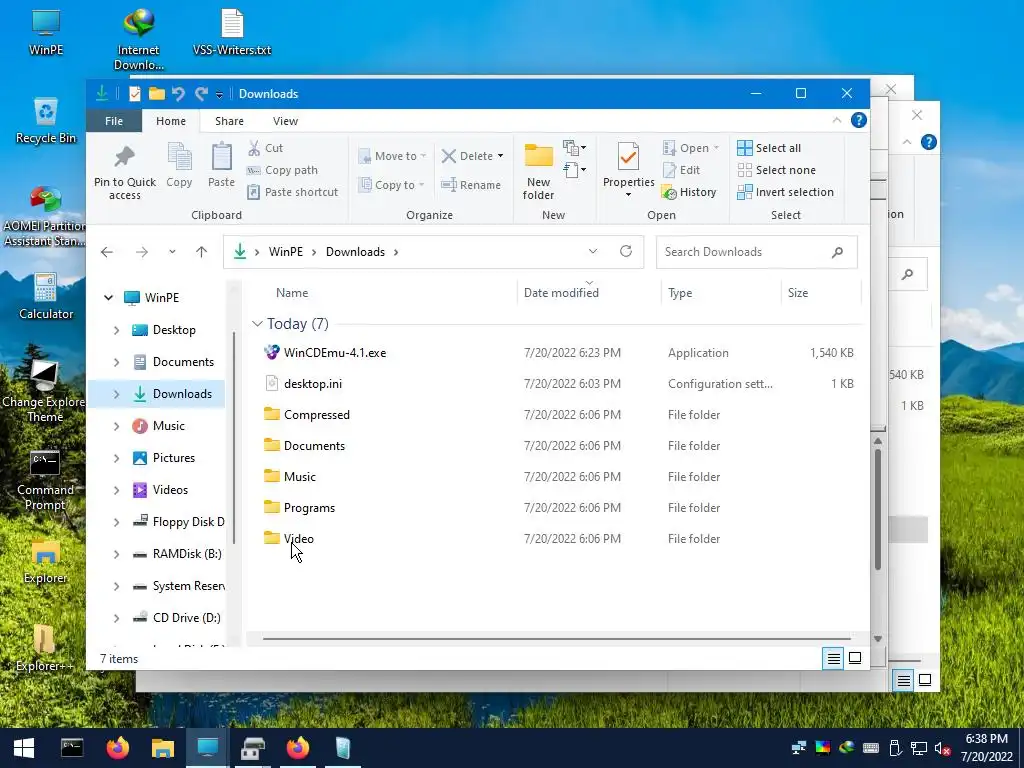1024x768 pixels.
Task: Switch to the View ribbon tab
Action: click(285, 121)
